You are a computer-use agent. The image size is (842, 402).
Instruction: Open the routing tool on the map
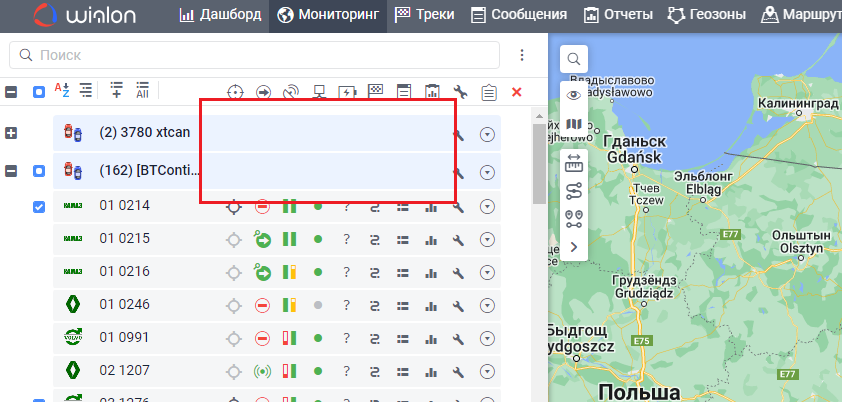(x=574, y=188)
